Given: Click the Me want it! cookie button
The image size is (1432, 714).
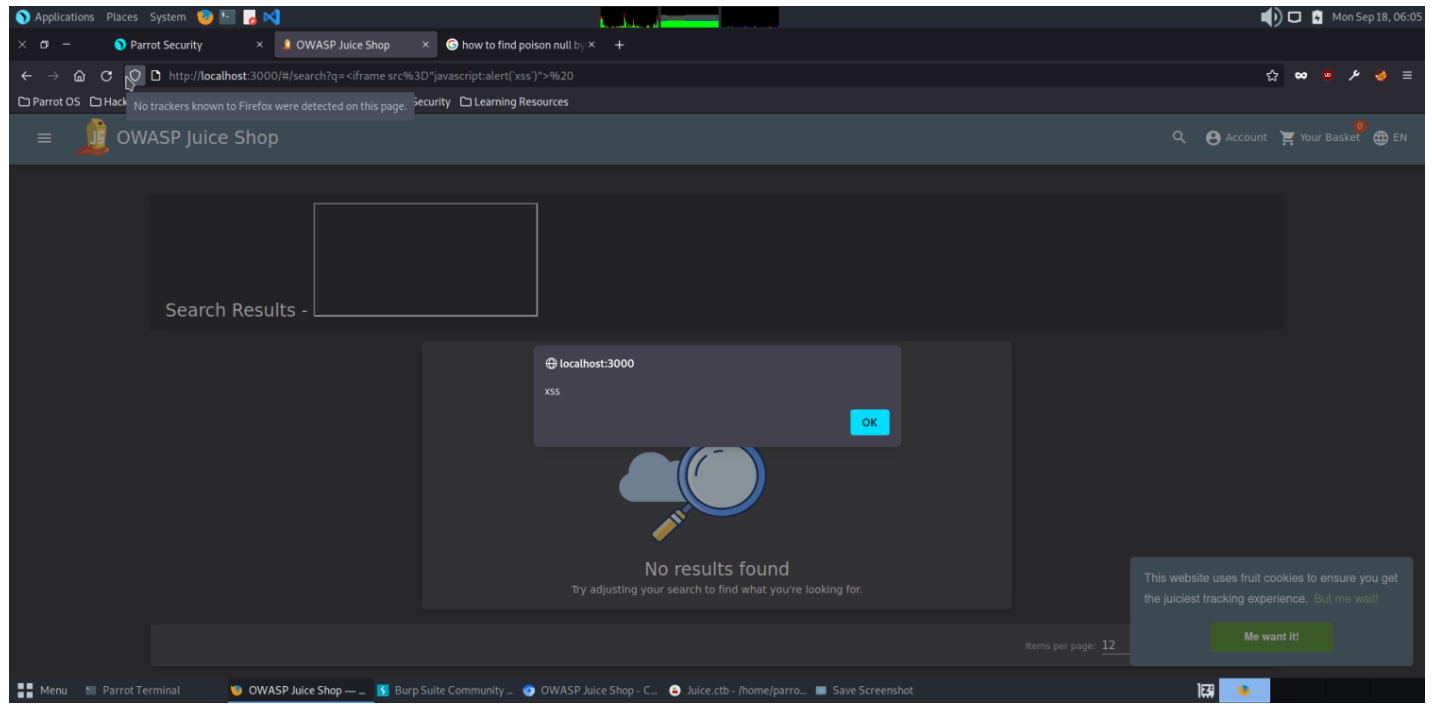Looking at the screenshot, I should (x=1271, y=637).
